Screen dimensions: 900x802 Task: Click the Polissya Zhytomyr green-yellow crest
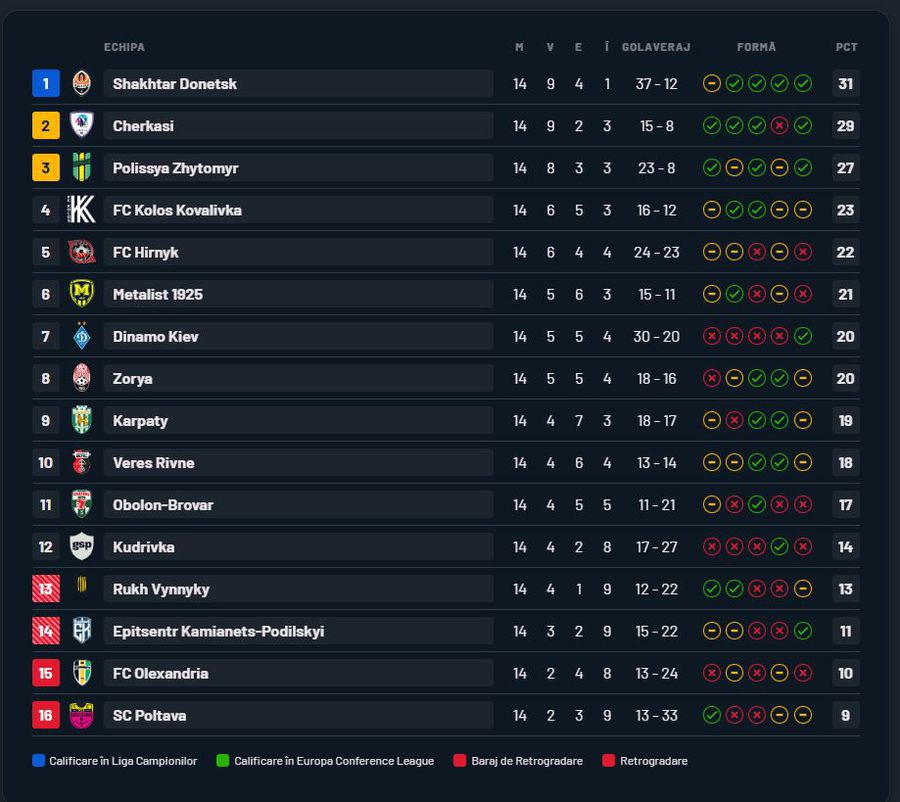[x=81, y=168]
